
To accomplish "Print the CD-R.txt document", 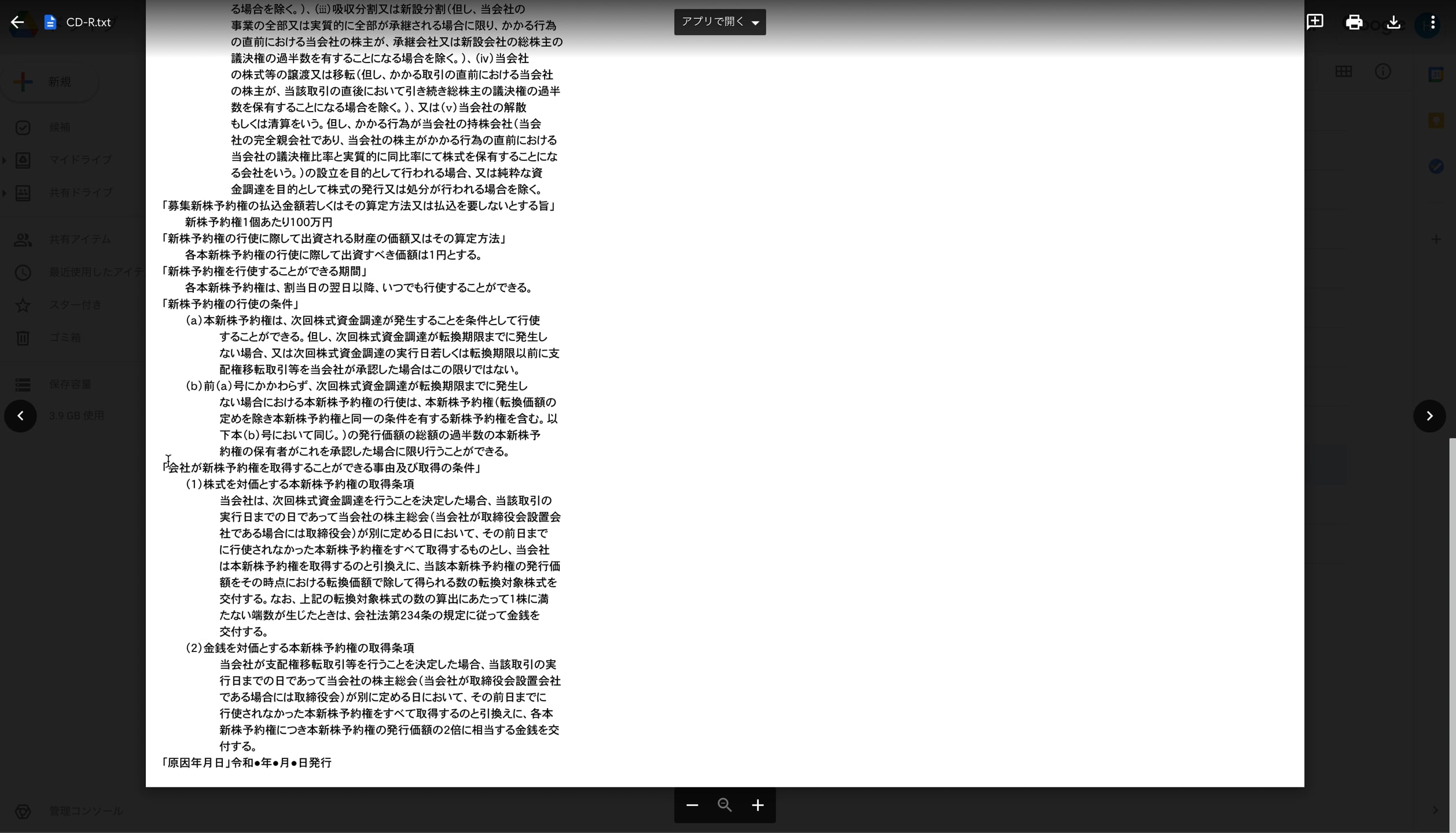I will [x=1354, y=21].
